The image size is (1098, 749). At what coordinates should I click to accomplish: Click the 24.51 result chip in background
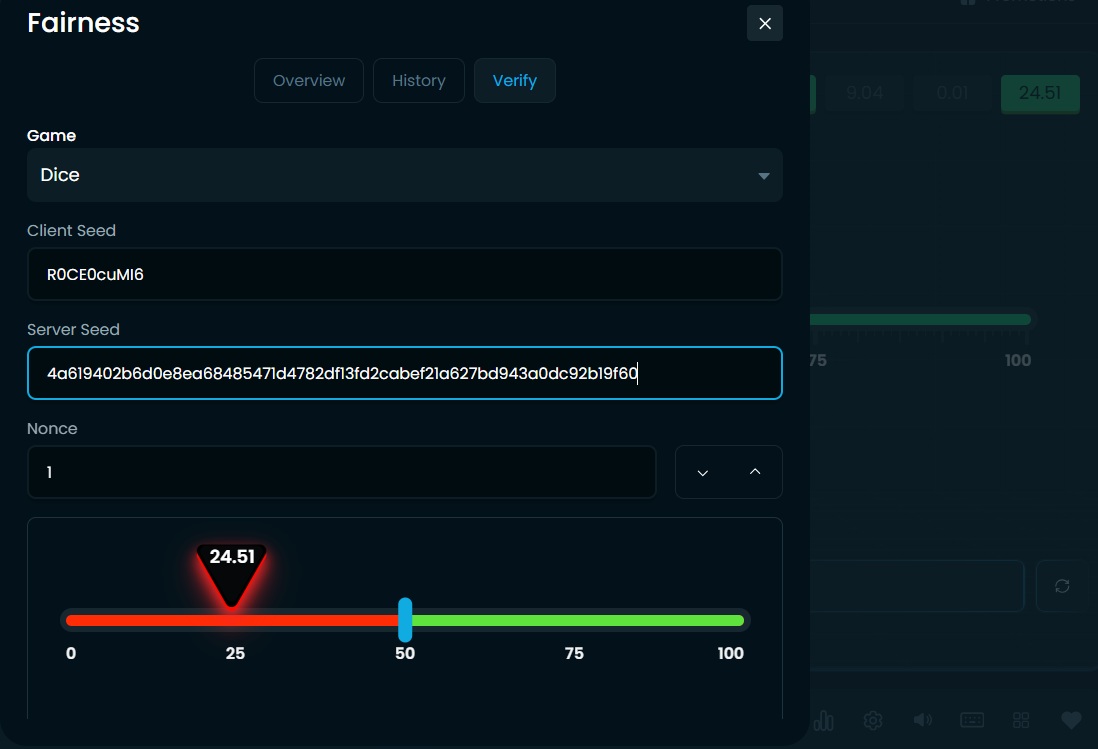[x=1040, y=93]
